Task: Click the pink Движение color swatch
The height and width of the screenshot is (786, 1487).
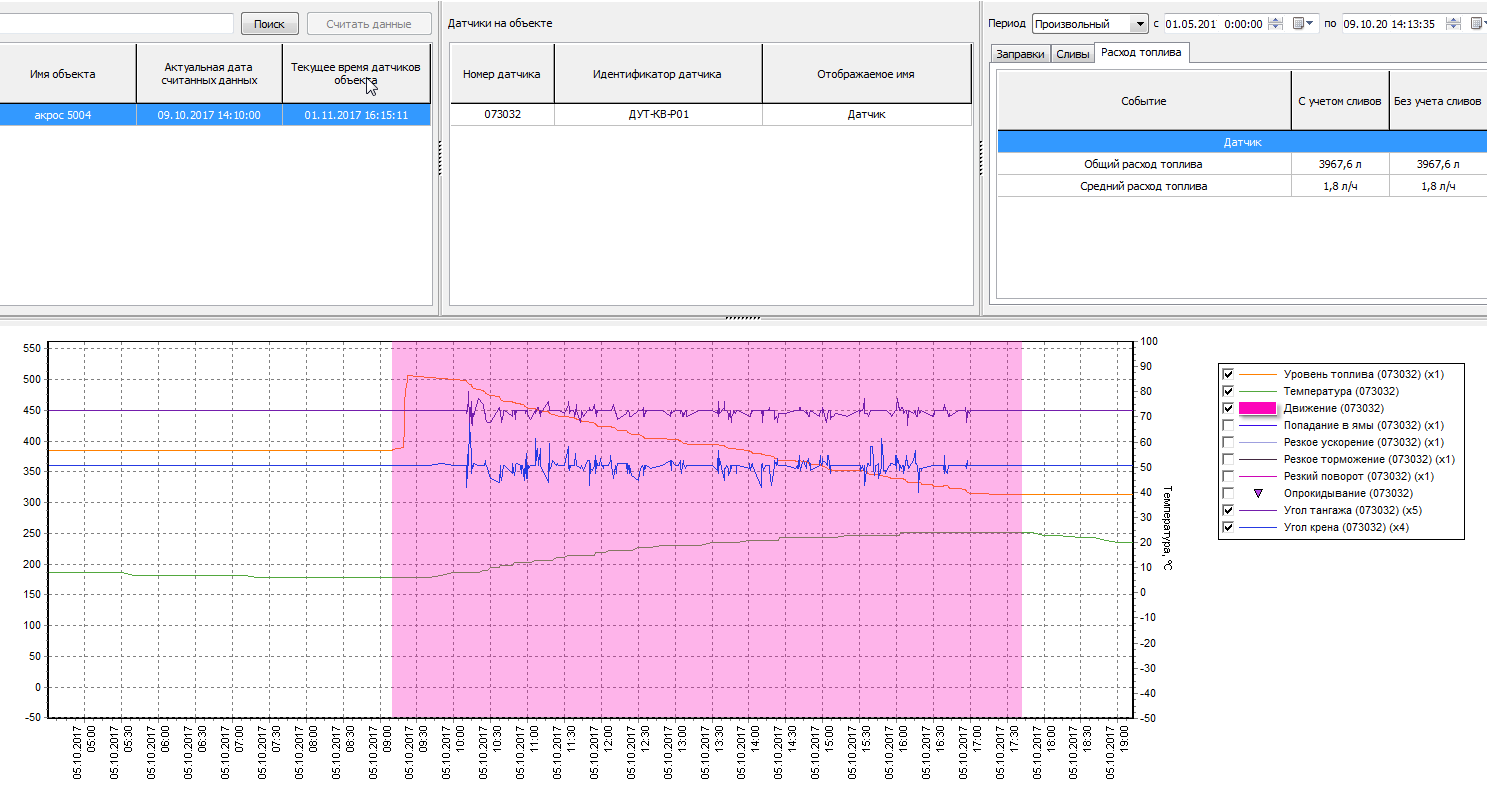Action: (x=1257, y=408)
